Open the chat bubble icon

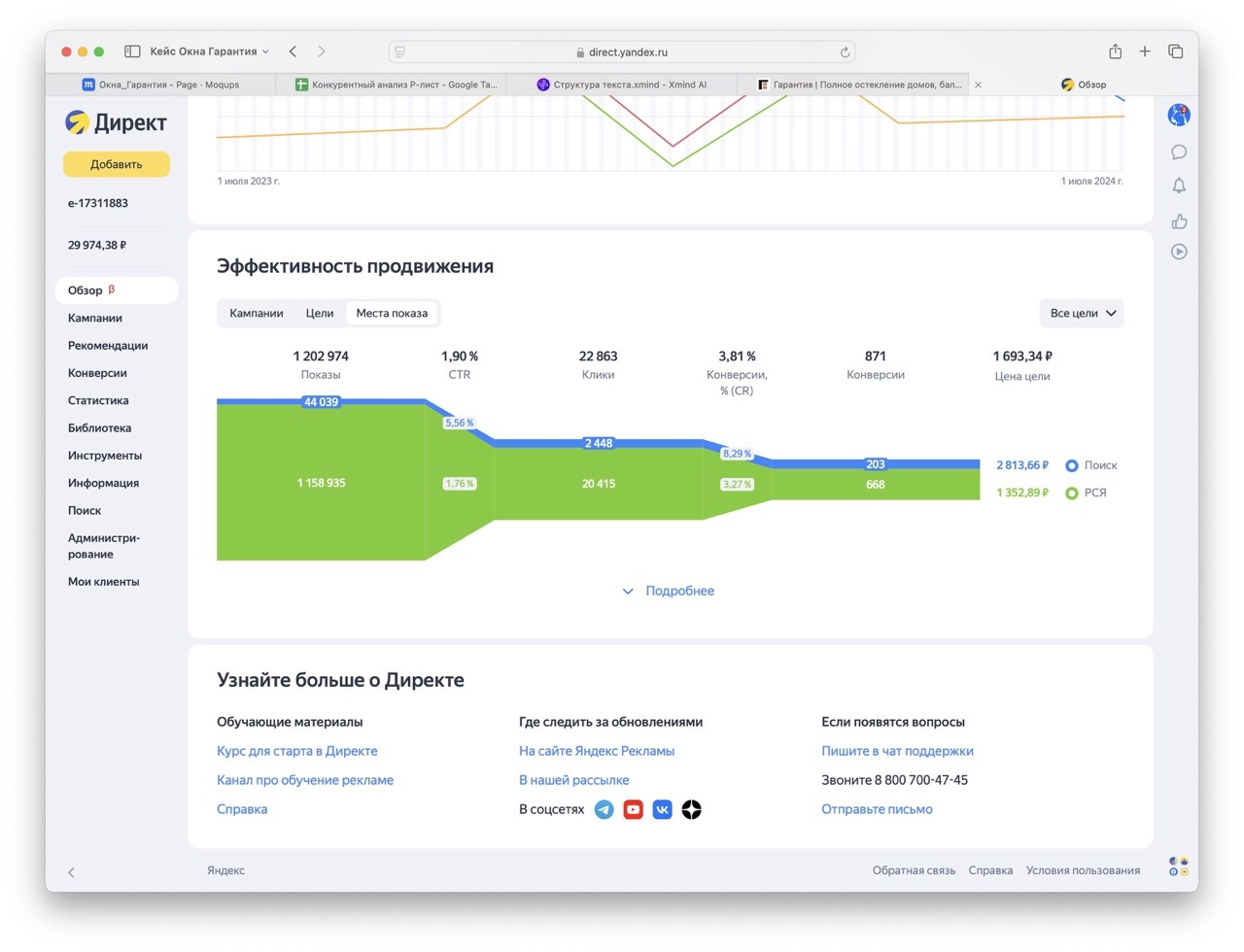1179,153
